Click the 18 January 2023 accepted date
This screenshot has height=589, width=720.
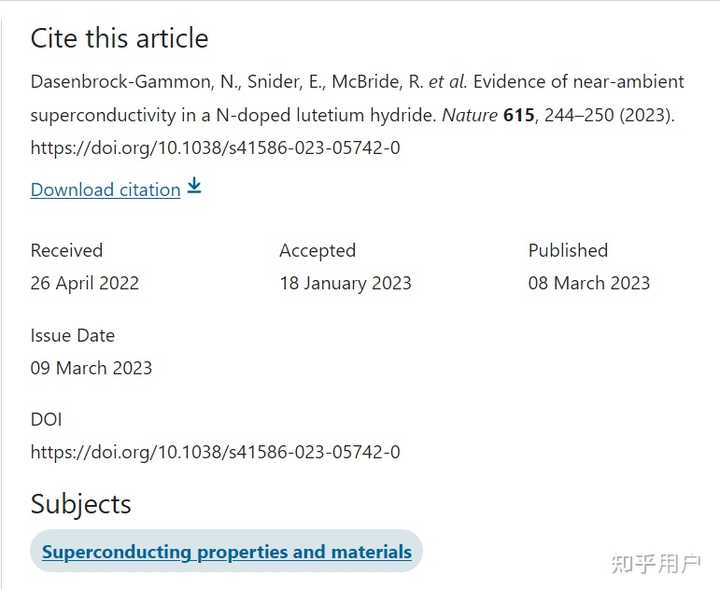(345, 283)
